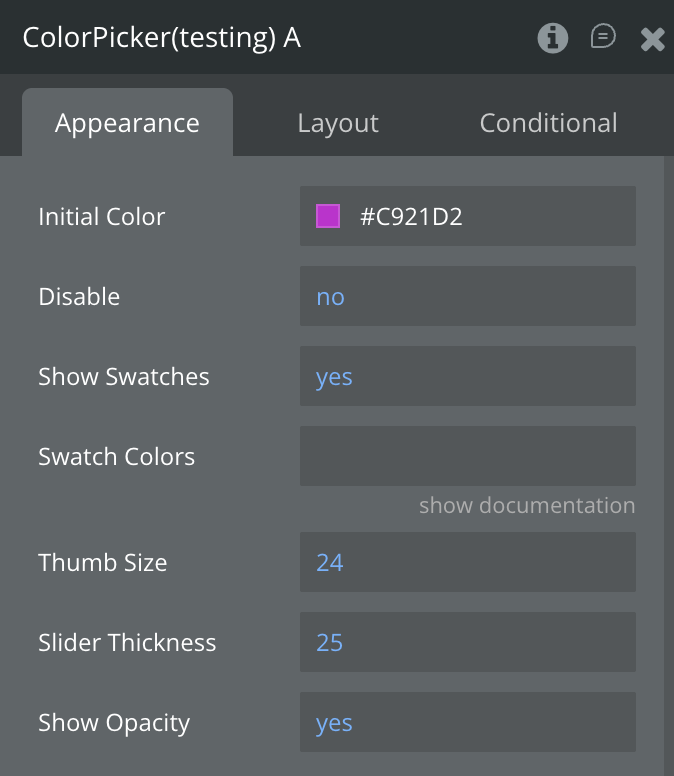Open the show documentation link
674x776 pixels.
click(x=527, y=506)
